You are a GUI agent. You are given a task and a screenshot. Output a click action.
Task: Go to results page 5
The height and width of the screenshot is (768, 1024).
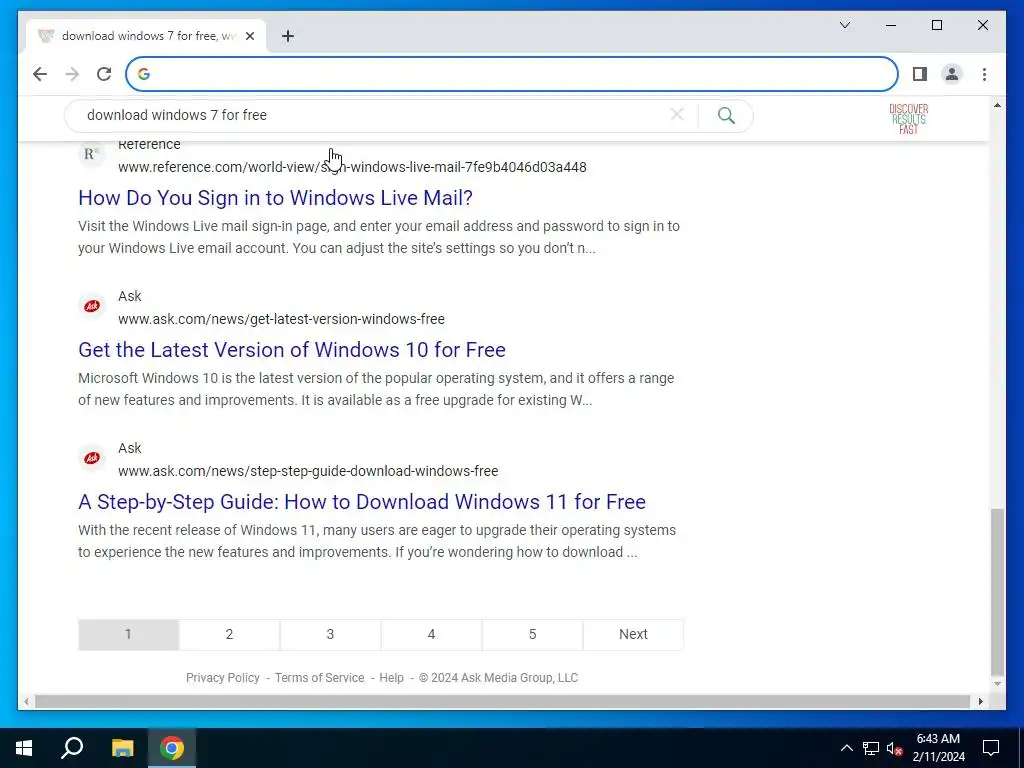click(x=532, y=634)
